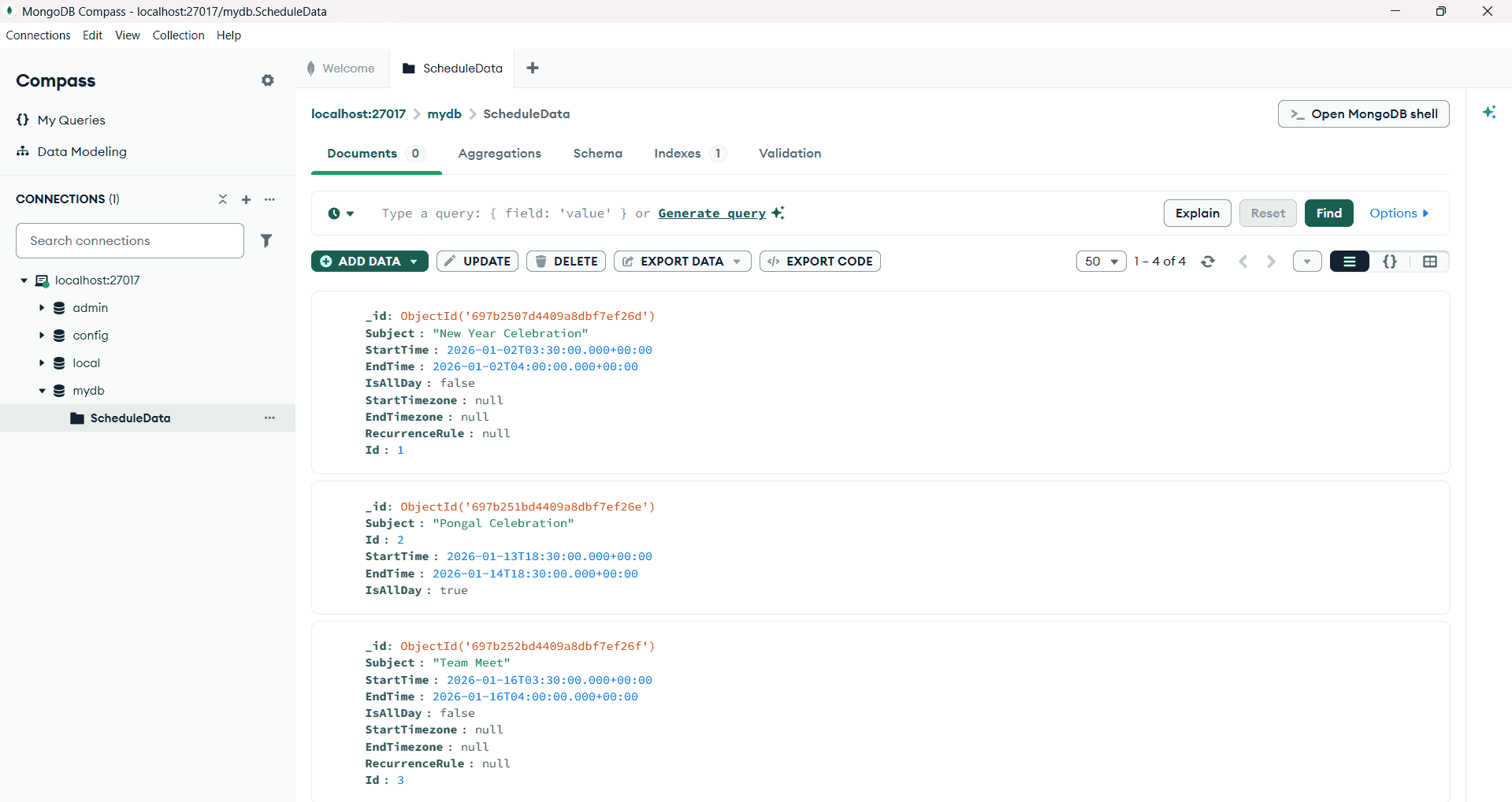Viewport: 1512px width, 802px height.
Task: Open the View menu
Action: click(x=128, y=35)
